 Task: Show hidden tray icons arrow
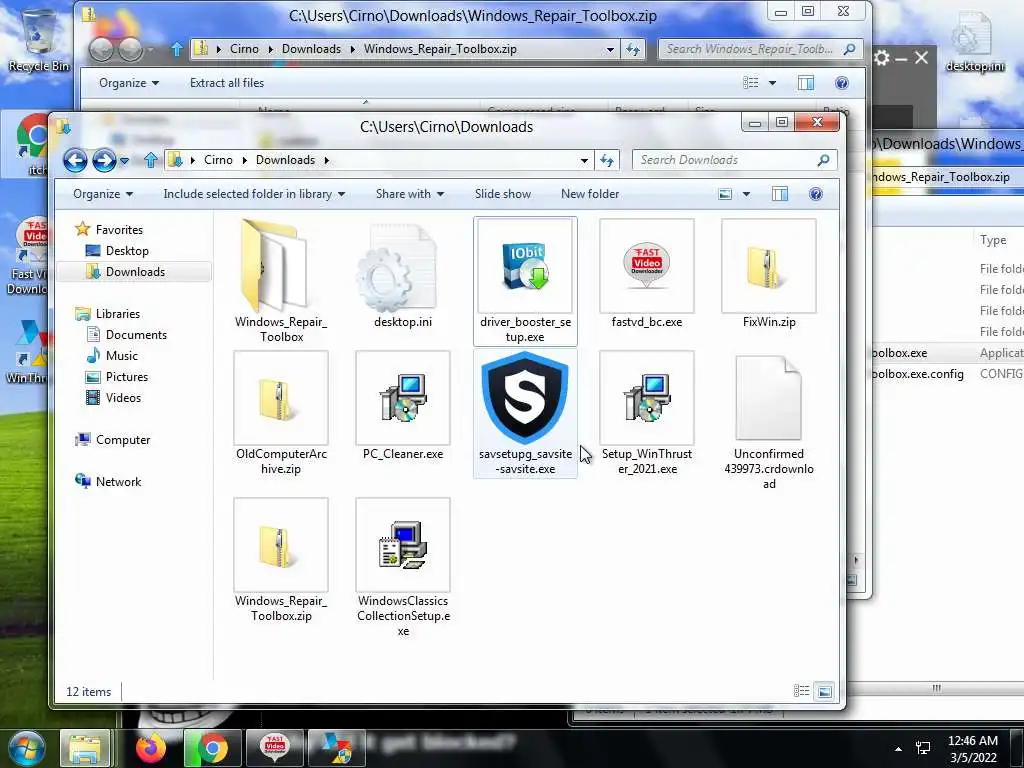[899, 749]
